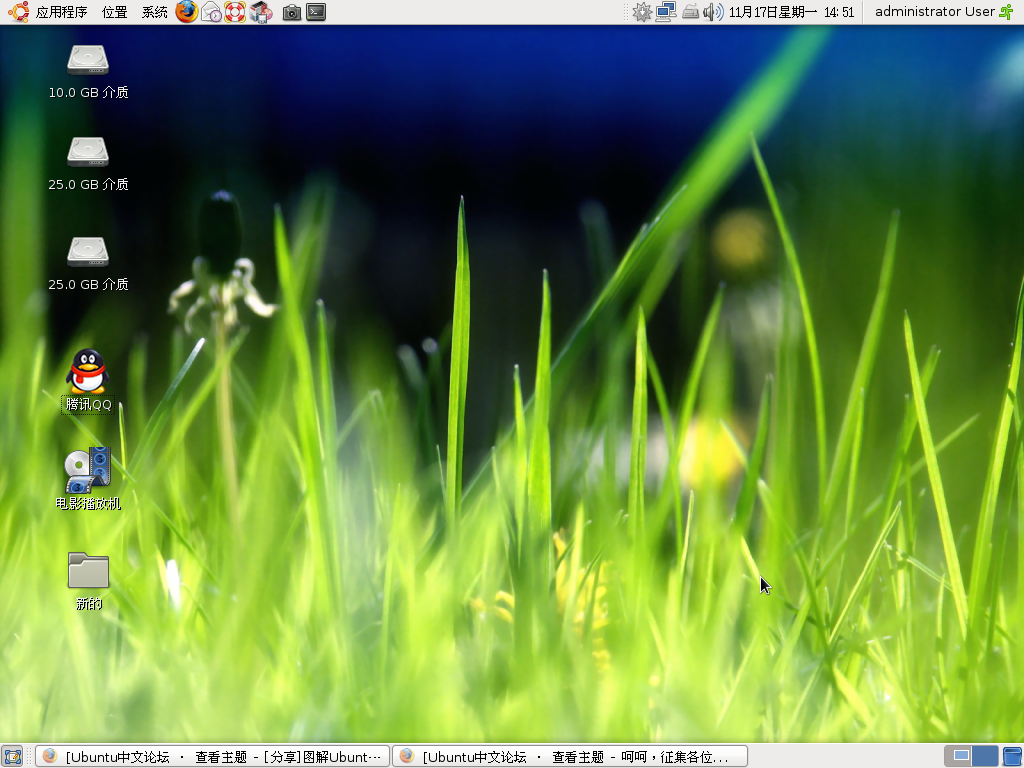Open the network monitor tray icon
This screenshot has width=1024, height=768.
pyautogui.click(x=665, y=12)
